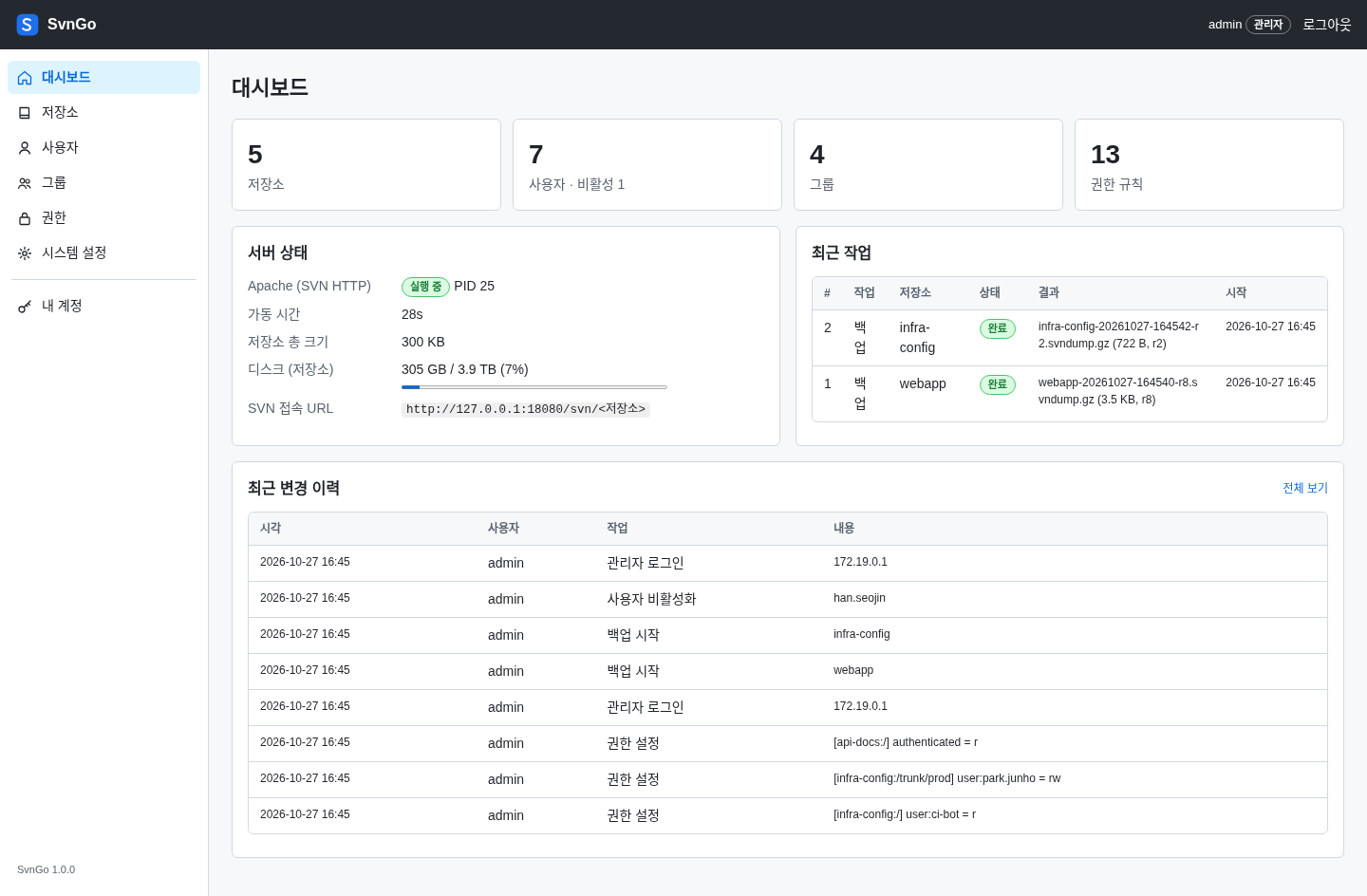Click the PID 25 text
This screenshot has width=1367, height=896.
[475, 286]
